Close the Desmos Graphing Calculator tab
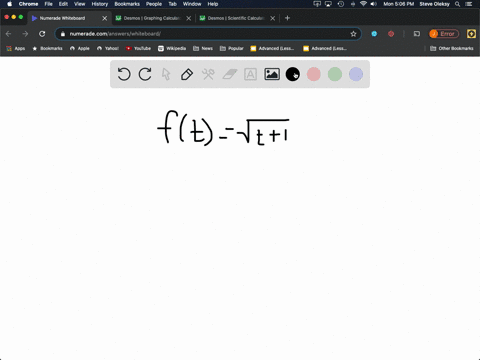This screenshot has width=480, height=360. tap(189, 18)
